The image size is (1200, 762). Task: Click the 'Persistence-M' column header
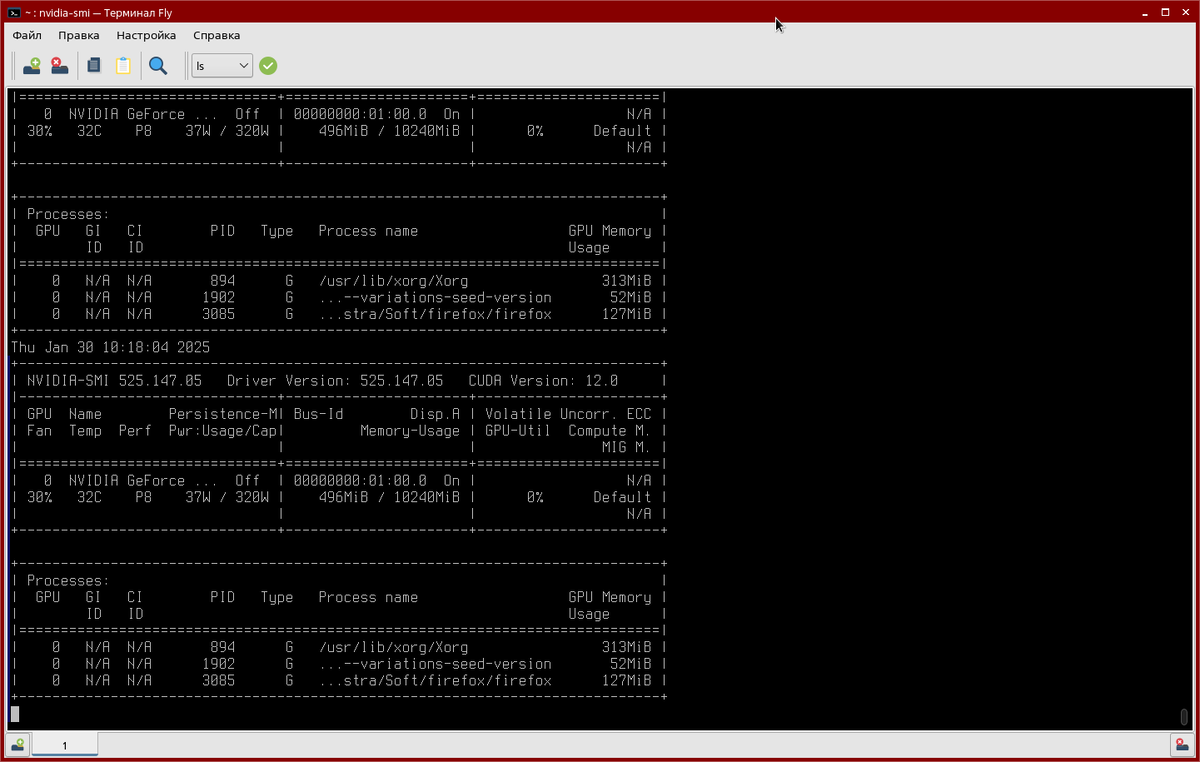(x=222, y=414)
